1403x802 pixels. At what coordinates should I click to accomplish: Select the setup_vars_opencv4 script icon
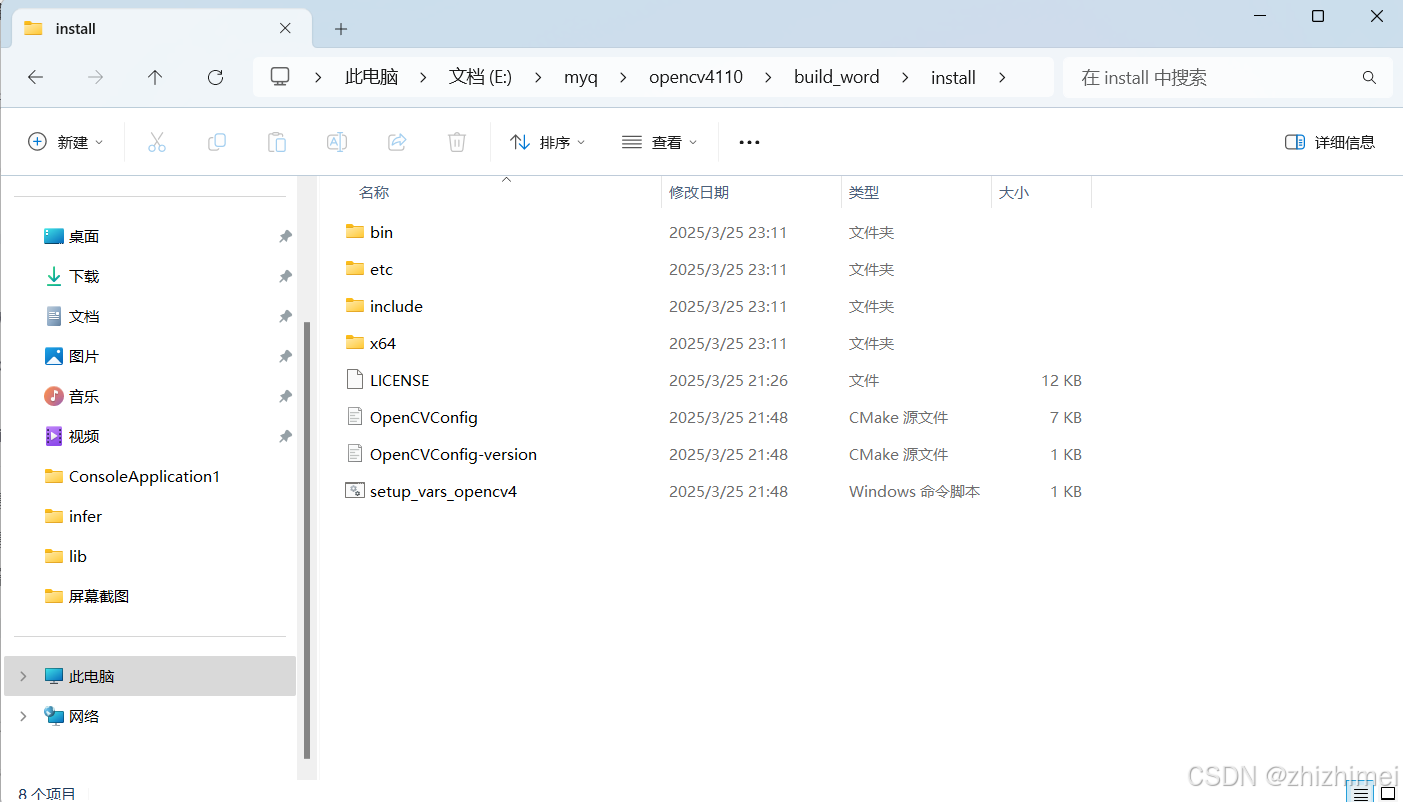(354, 490)
